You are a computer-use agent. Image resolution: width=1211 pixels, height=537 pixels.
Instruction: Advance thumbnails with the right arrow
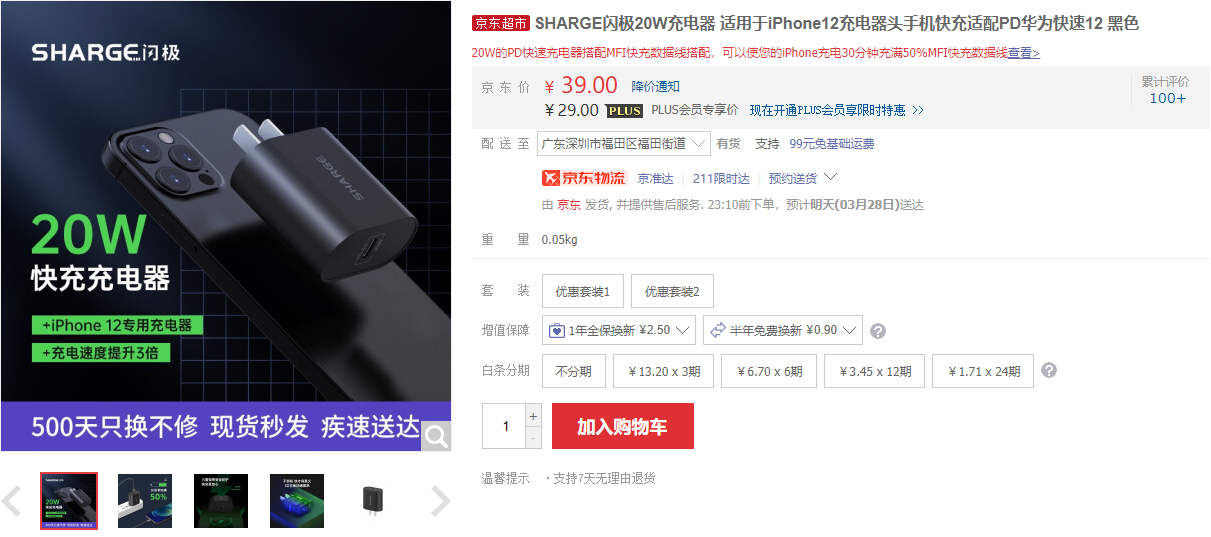(x=440, y=501)
